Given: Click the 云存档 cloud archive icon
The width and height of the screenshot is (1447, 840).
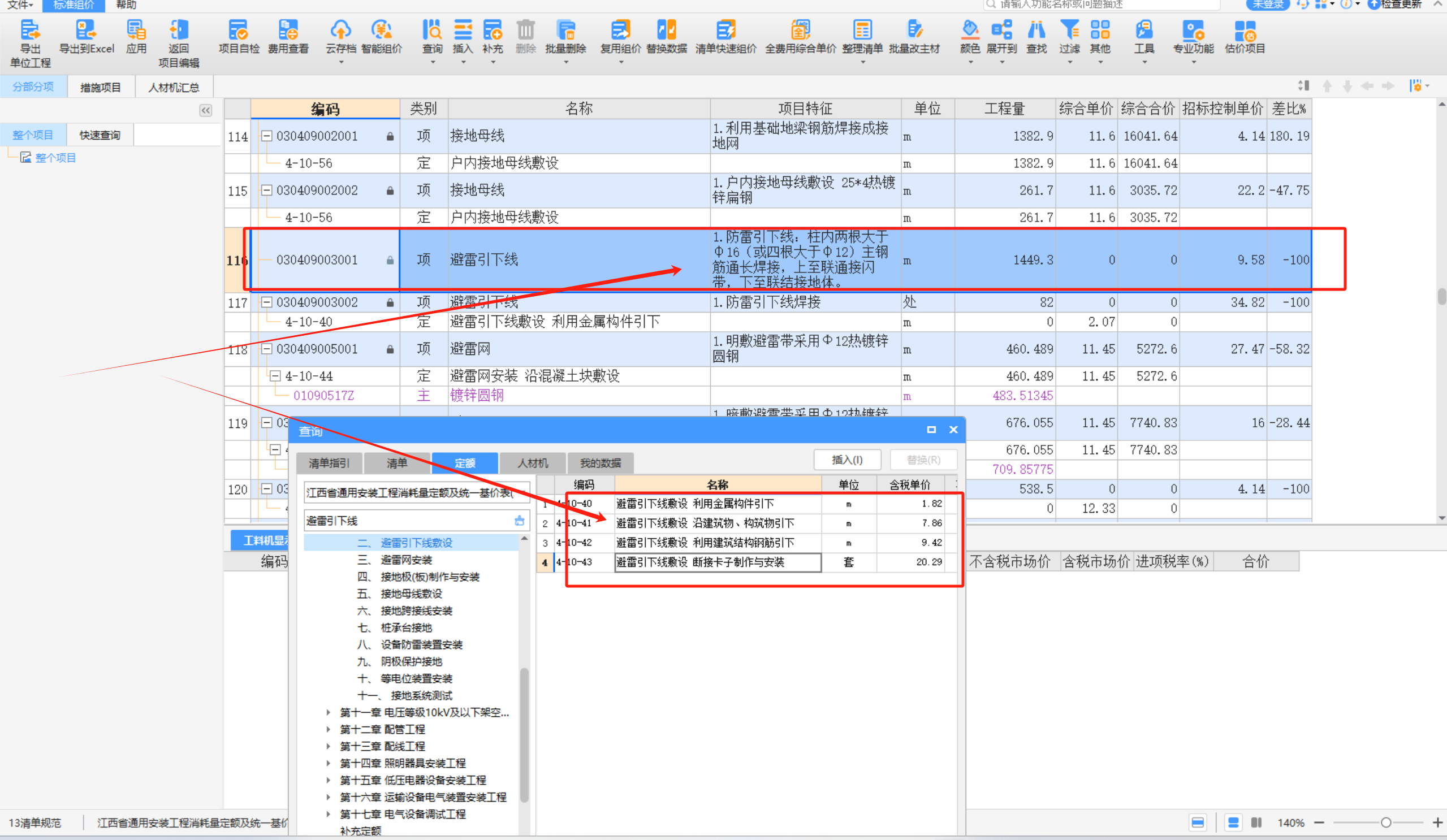Looking at the screenshot, I should (340, 29).
